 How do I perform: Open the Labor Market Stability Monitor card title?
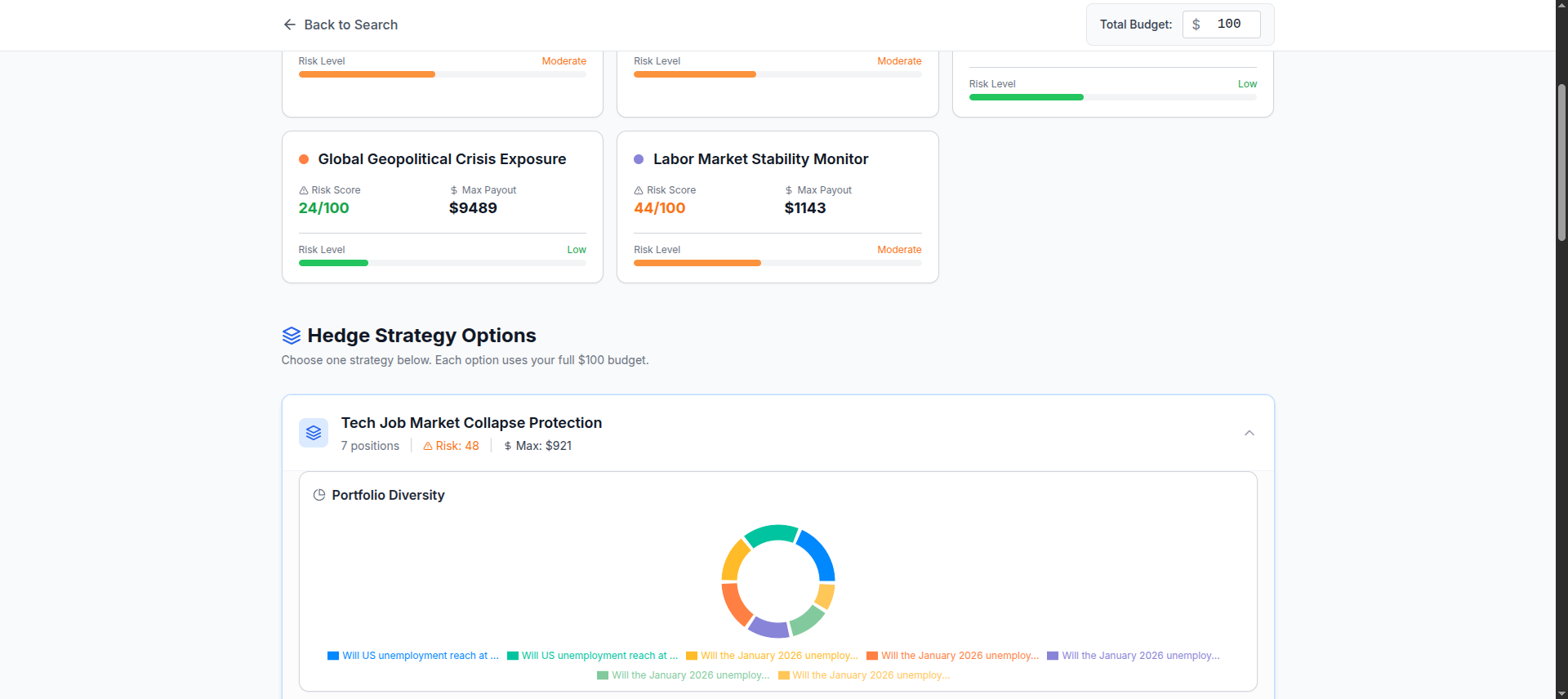(760, 159)
